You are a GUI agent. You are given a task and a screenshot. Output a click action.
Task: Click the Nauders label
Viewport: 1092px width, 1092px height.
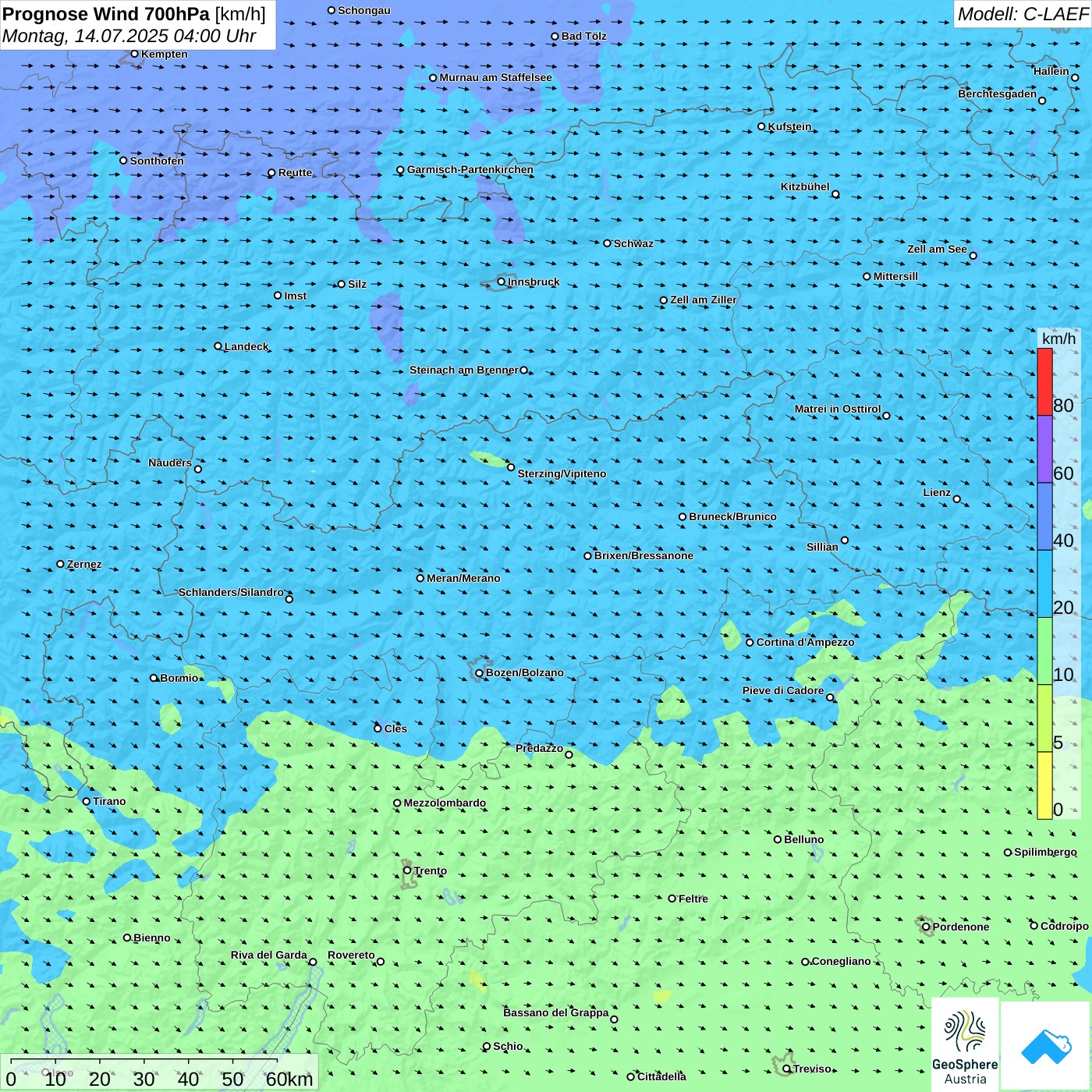[170, 463]
